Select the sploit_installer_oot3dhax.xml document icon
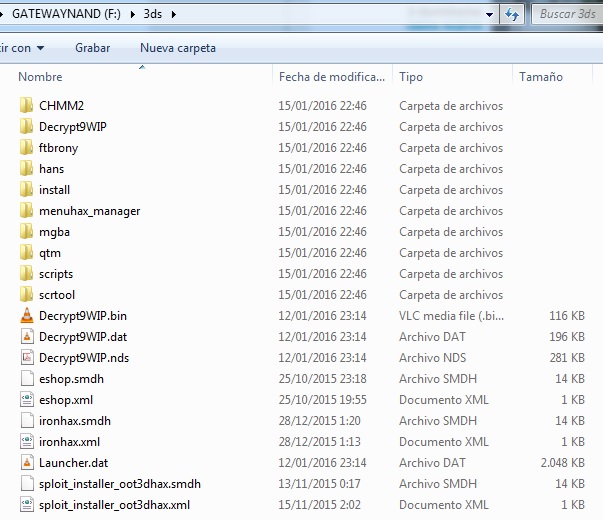Screen dimensions: 603x520 tap(27, 505)
